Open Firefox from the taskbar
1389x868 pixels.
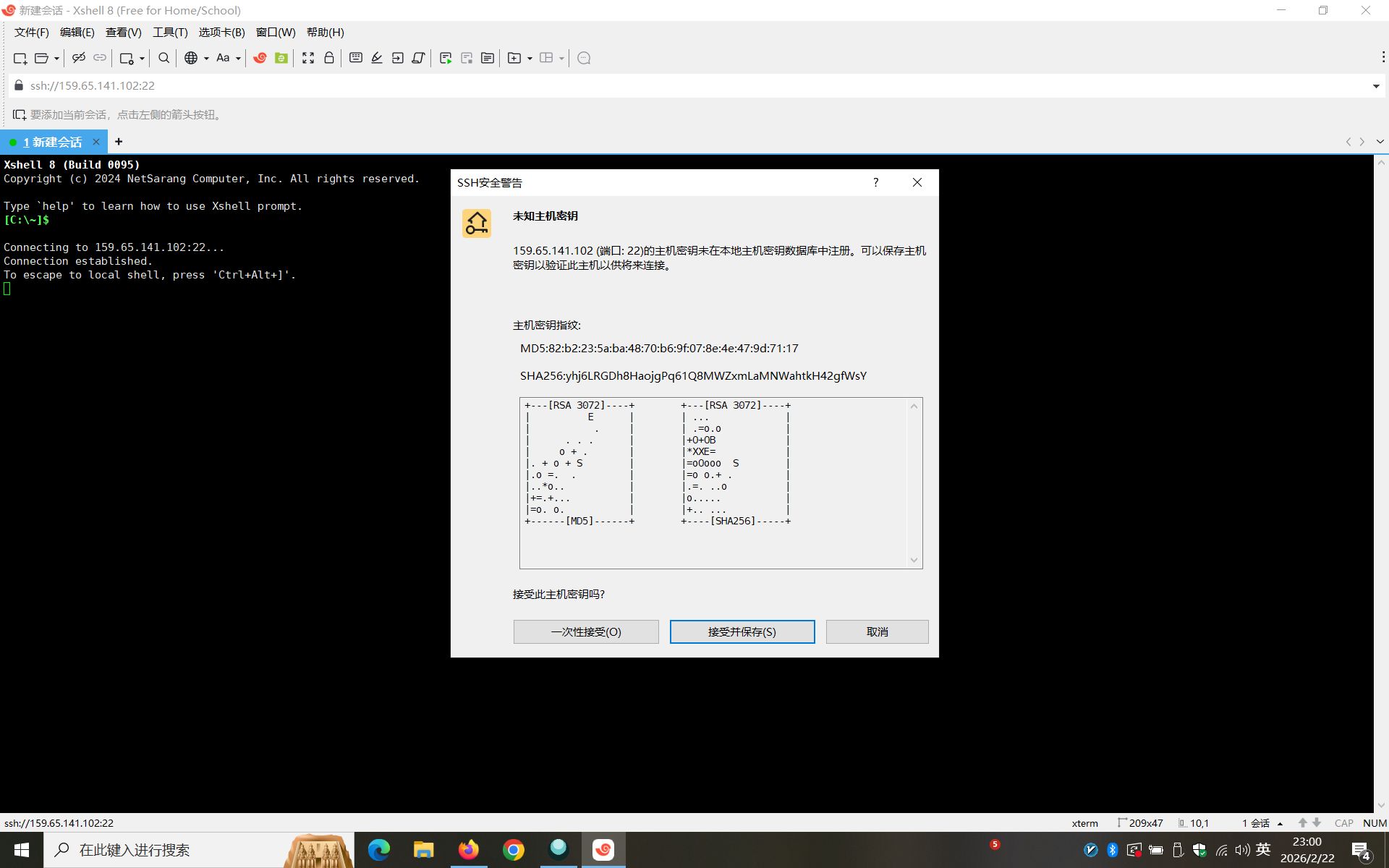tap(468, 850)
